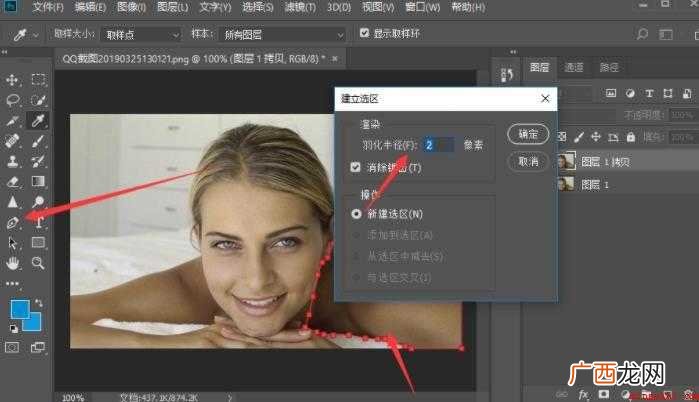The height and width of the screenshot is (402, 699).
Task: Reset default foreground/background colors
Action: pos(13,329)
